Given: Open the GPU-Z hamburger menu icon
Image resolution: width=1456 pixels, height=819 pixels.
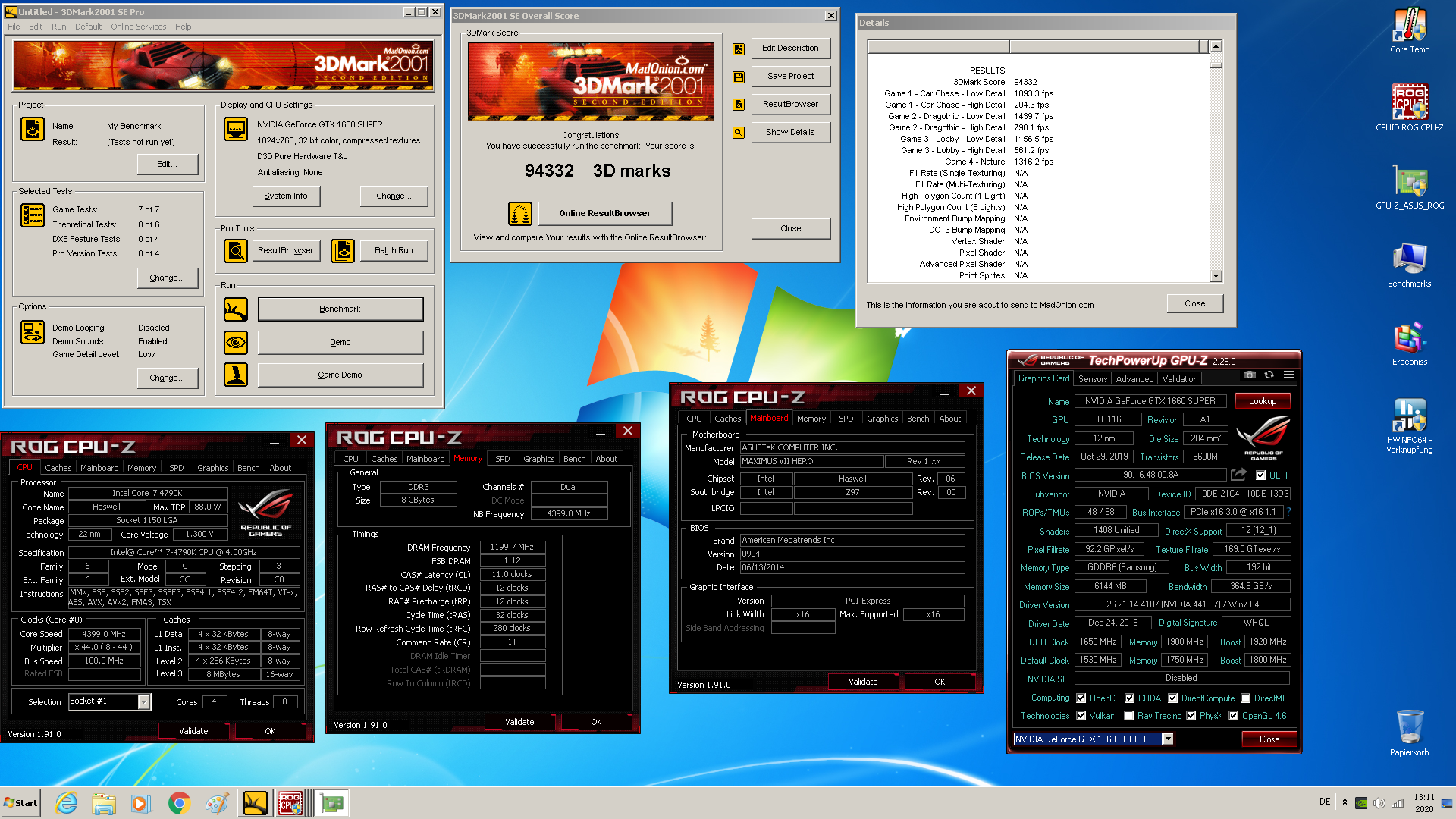Looking at the screenshot, I should click(1288, 375).
